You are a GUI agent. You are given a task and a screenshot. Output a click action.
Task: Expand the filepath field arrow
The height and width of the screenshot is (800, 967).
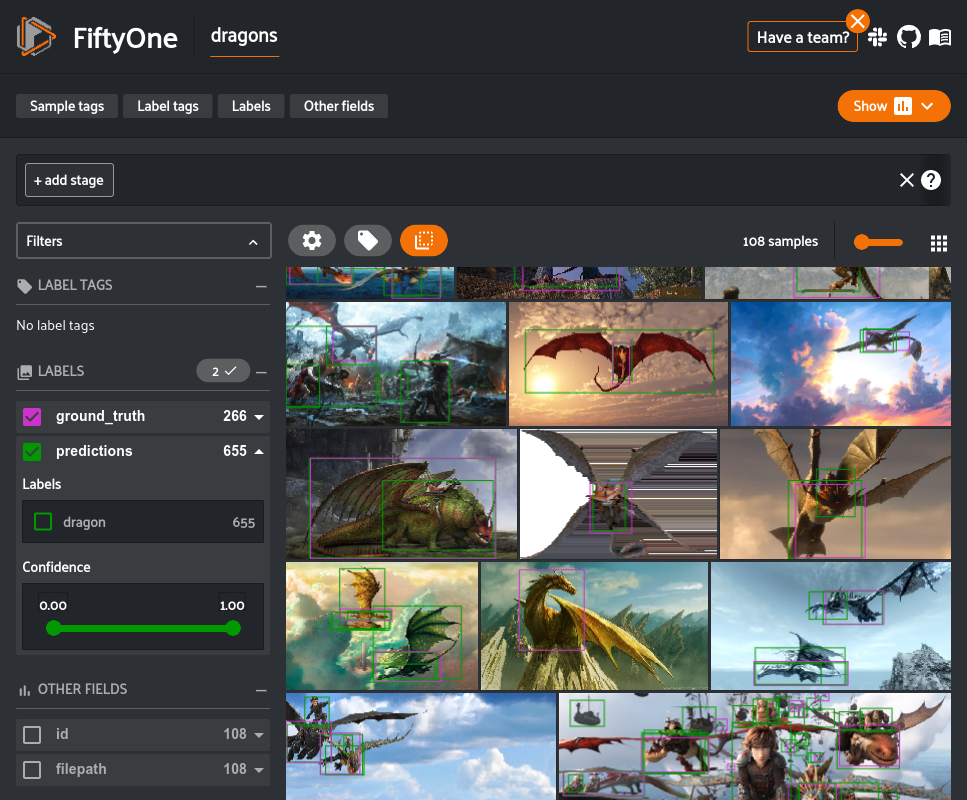pyautogui.click(x=259, y=770)
